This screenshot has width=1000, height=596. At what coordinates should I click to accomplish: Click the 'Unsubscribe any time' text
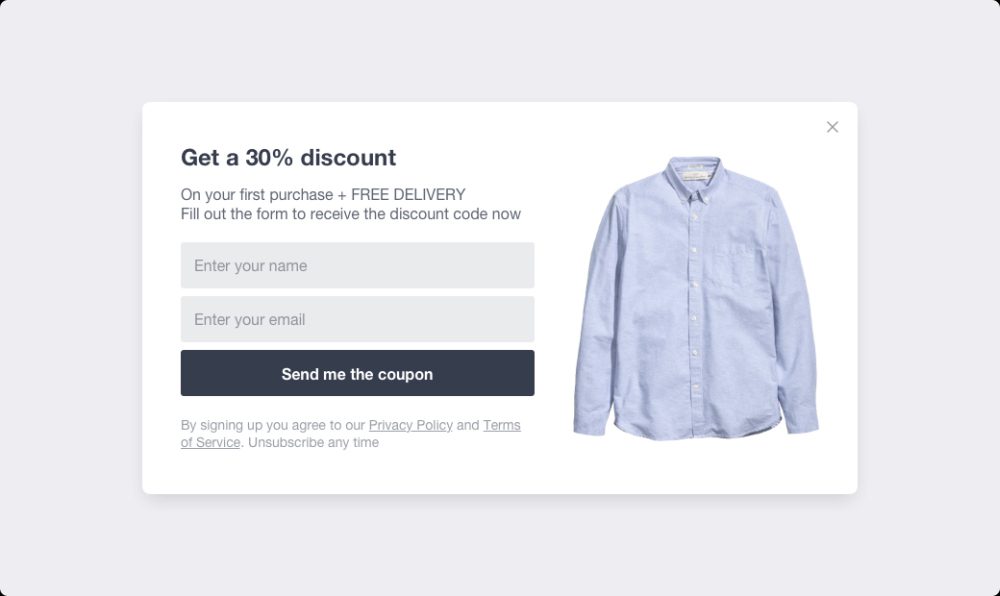(x=313, y=443)
